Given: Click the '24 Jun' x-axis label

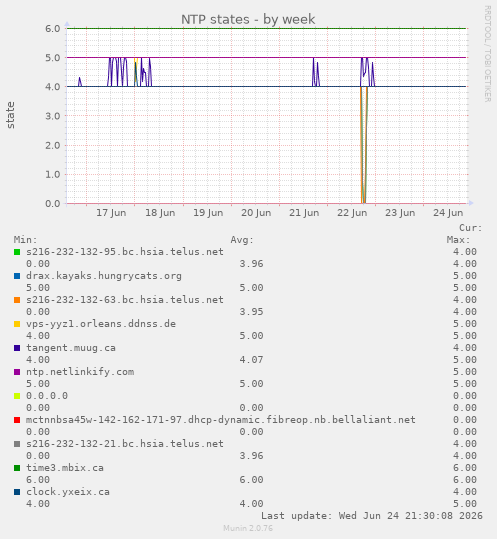Looking at the screenshot, I should (448, 213).
